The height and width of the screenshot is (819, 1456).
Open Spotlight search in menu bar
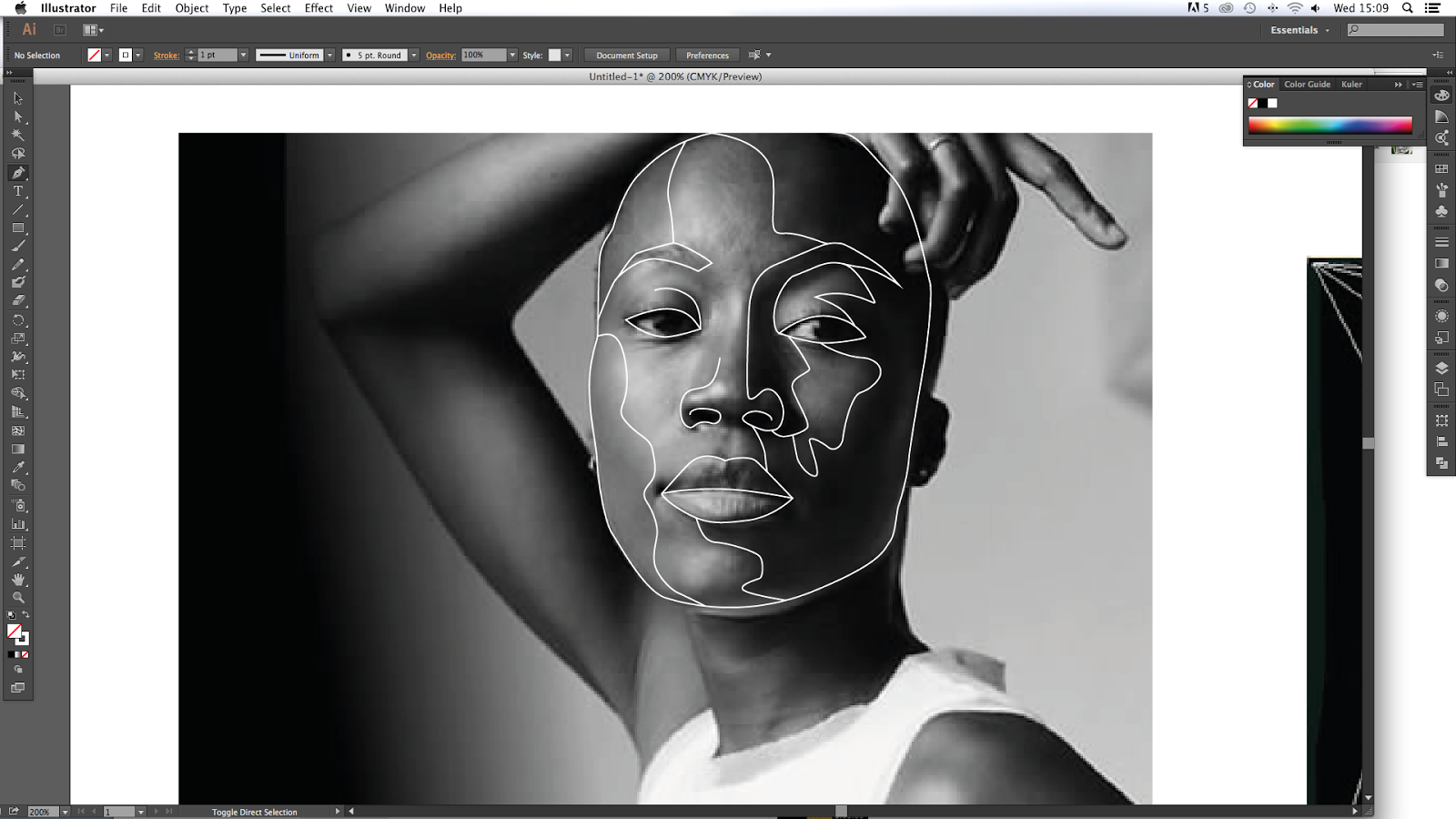tap(1407, 8)
